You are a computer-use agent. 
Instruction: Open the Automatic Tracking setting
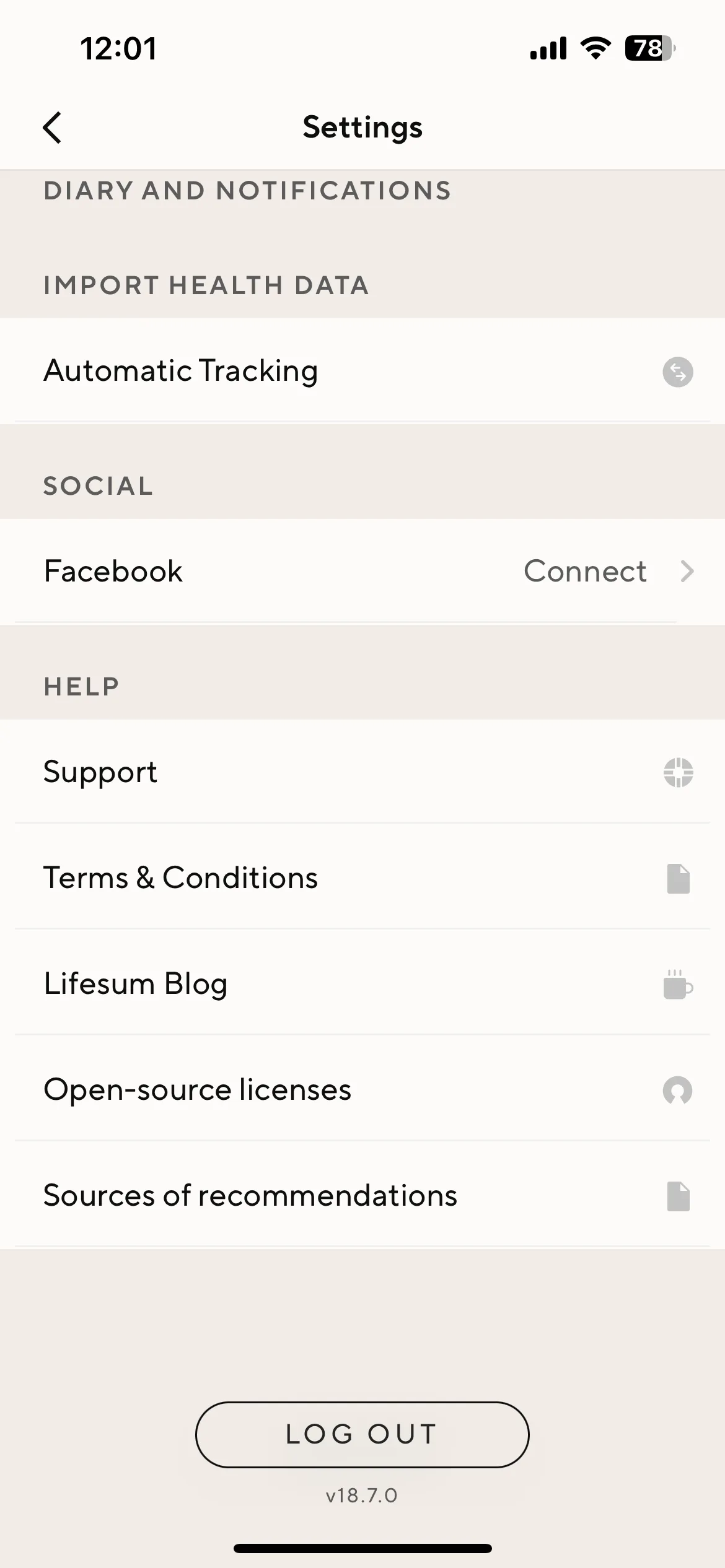pyautogui.click(x=362, y=372)
